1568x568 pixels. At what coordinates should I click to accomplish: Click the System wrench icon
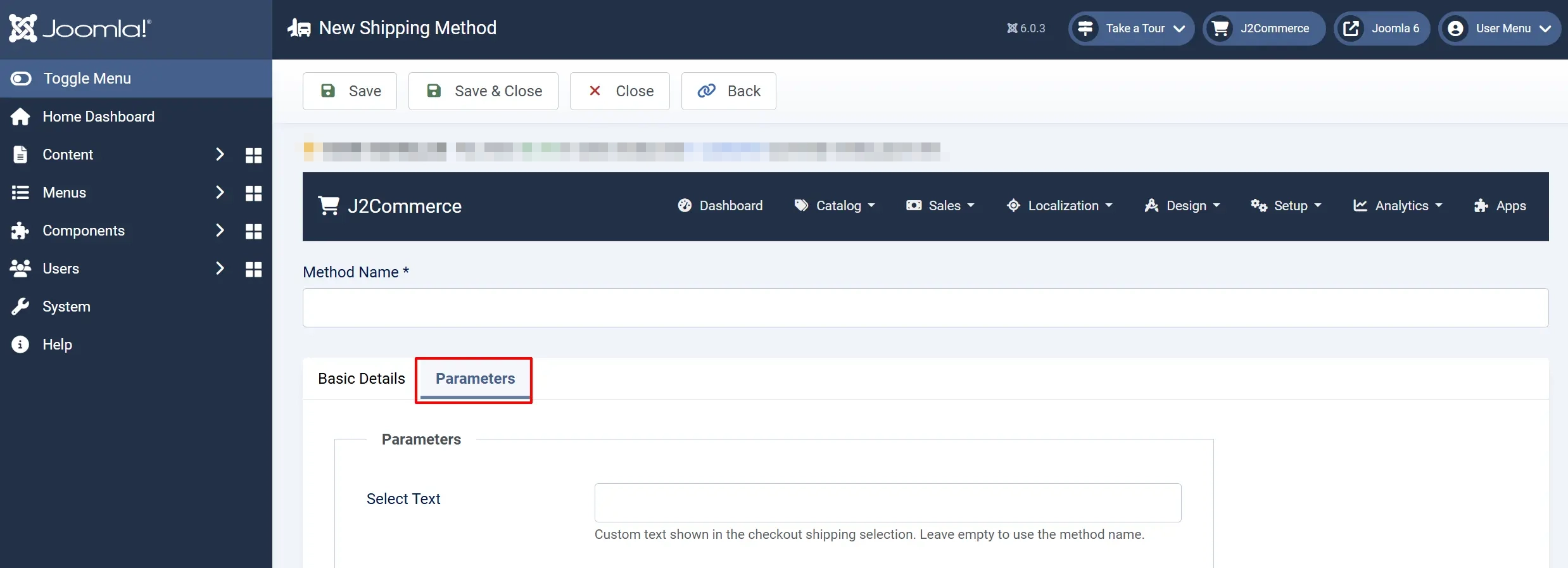[x=20, y=306]
